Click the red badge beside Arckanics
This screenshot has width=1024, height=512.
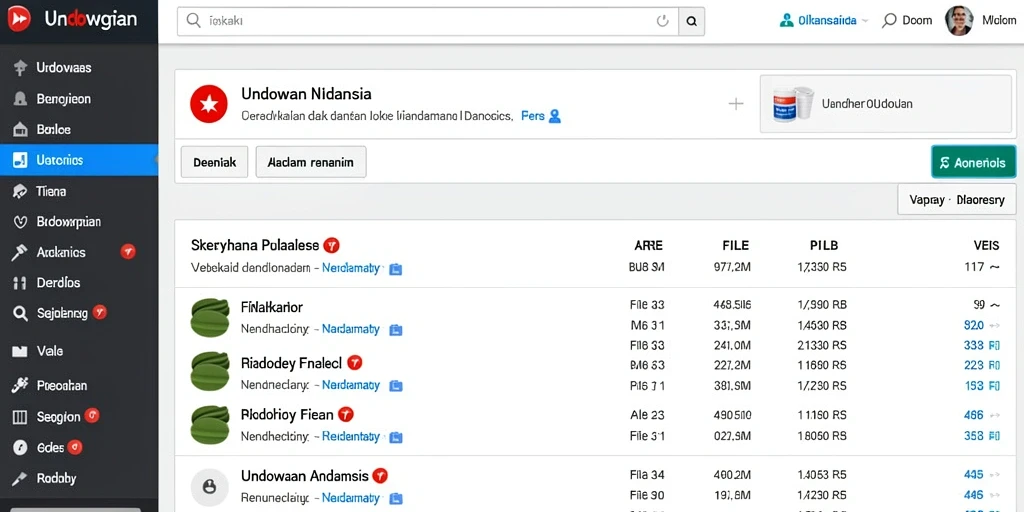pos(128,251)
